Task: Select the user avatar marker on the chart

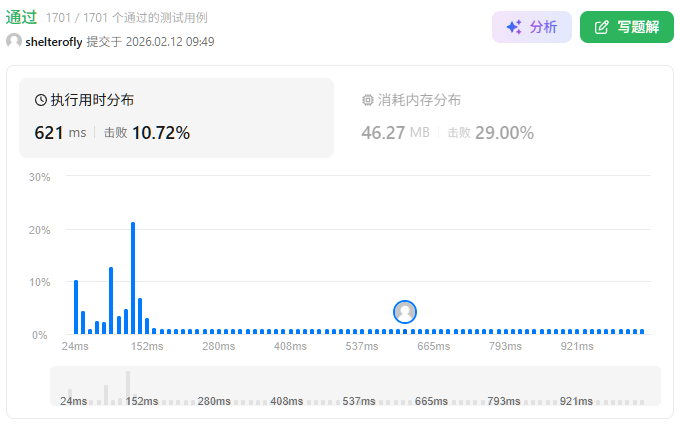Action: (x=405, y=311)
